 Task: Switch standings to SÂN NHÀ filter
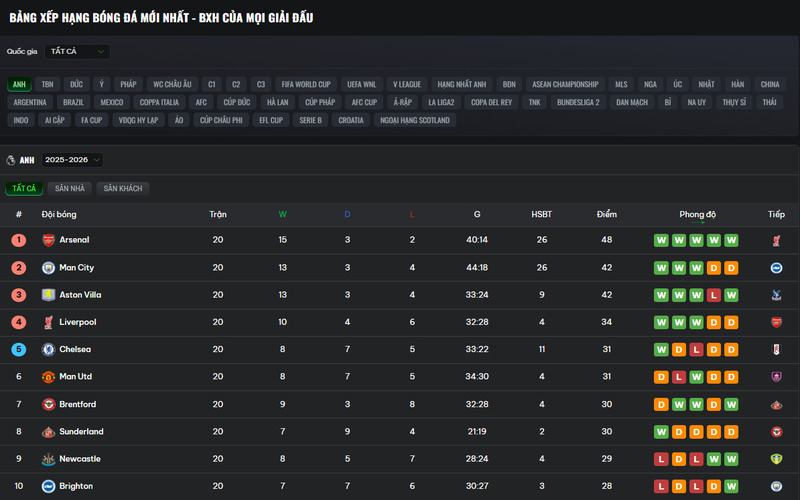(71, 188)
